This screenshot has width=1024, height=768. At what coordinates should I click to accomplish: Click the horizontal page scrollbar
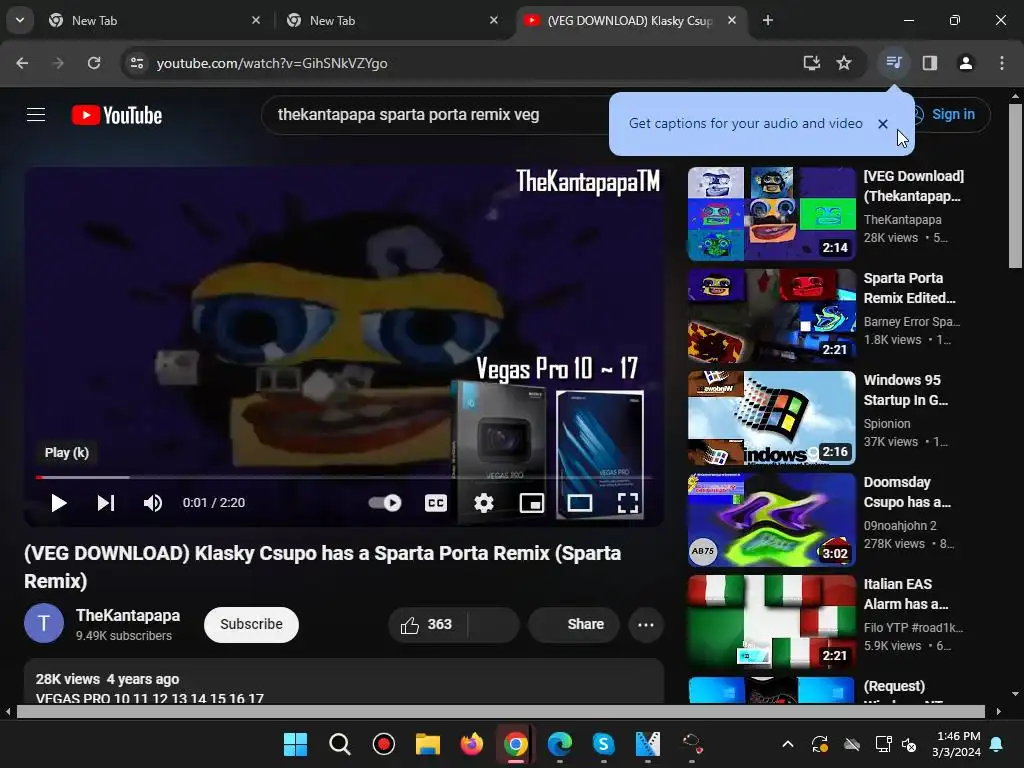pyautogui.click(x=500, y=712)
